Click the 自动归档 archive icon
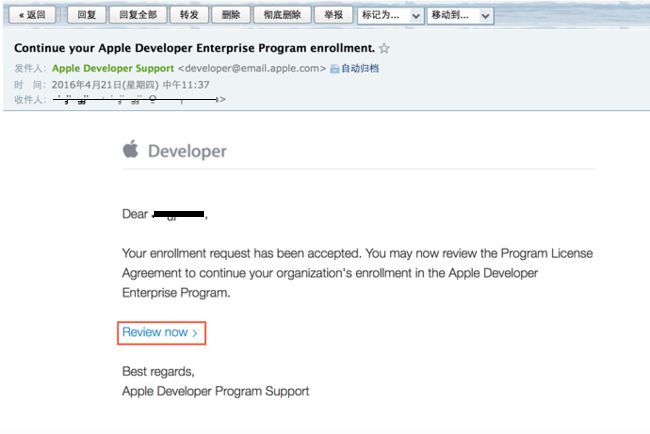Image resolution: width=650 pixels, height=434 pixels. coord(335,69)
